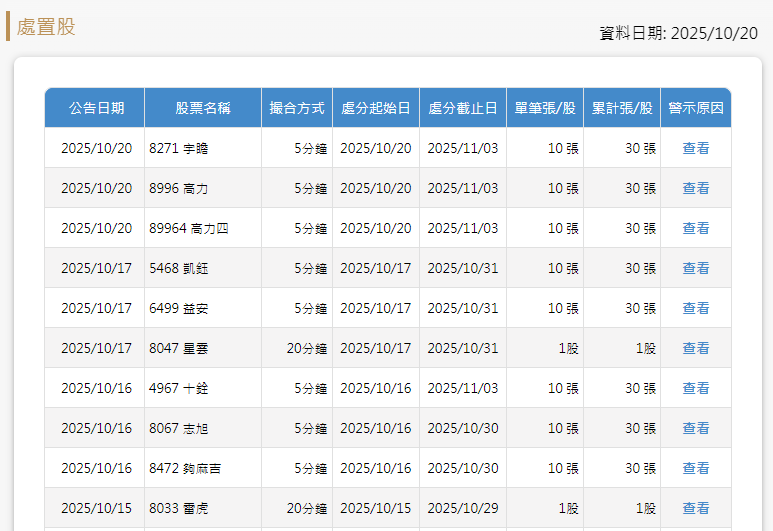Click the 公告日期 column header
Image resolution: width=773 pixels, height=531 pixels.
[96, 108]
